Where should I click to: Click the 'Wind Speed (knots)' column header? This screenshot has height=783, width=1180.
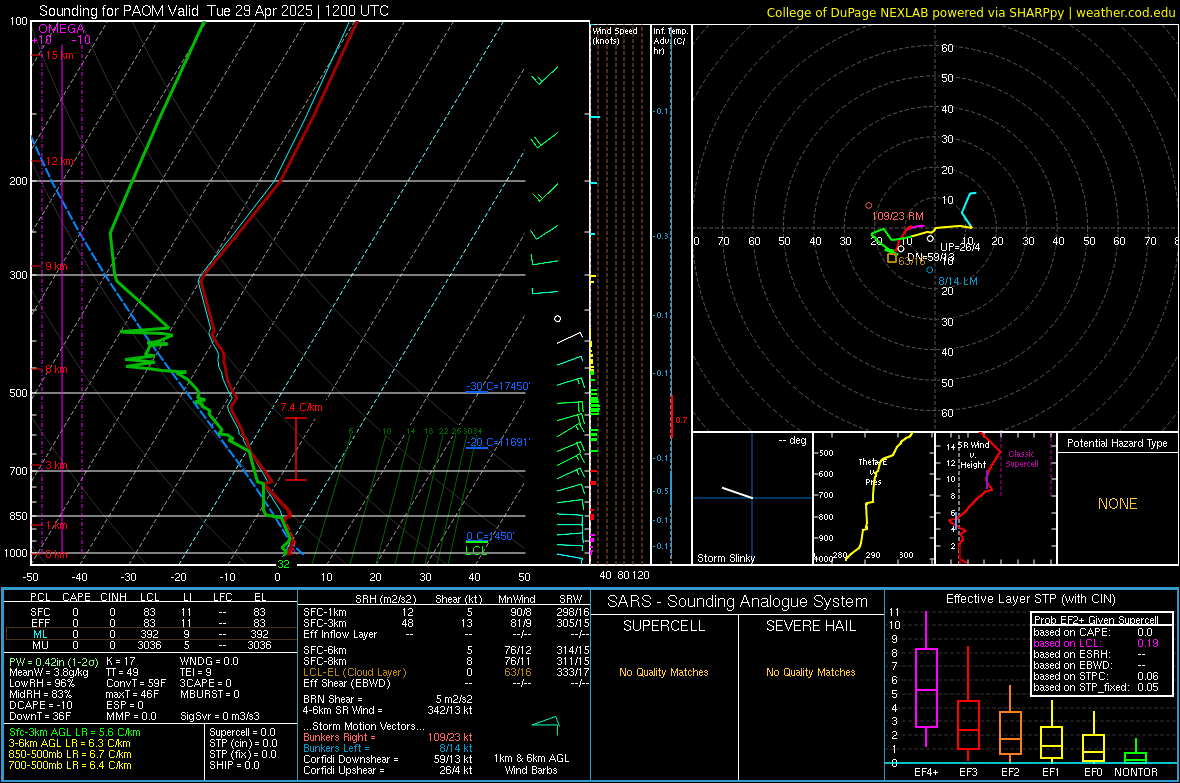(x=615, y=35)
